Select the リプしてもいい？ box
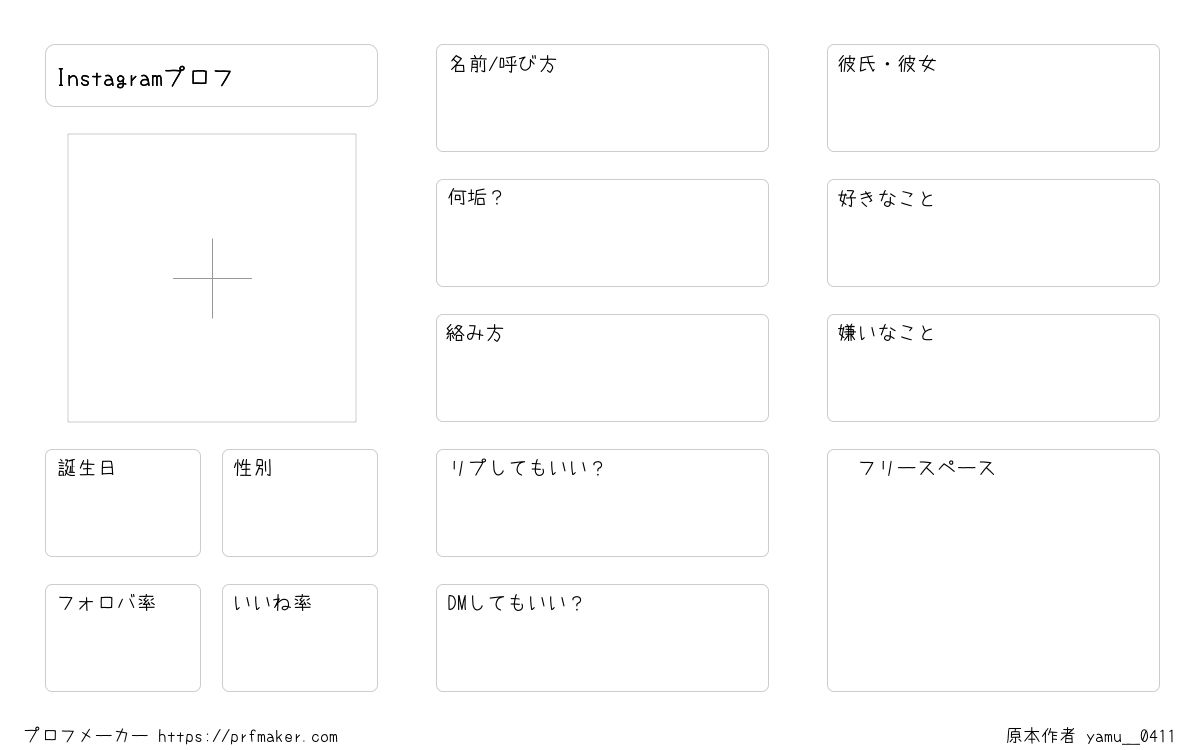The height and width of the screenshot is (750, 1200). pyautogui.click(x=602, y=503)
